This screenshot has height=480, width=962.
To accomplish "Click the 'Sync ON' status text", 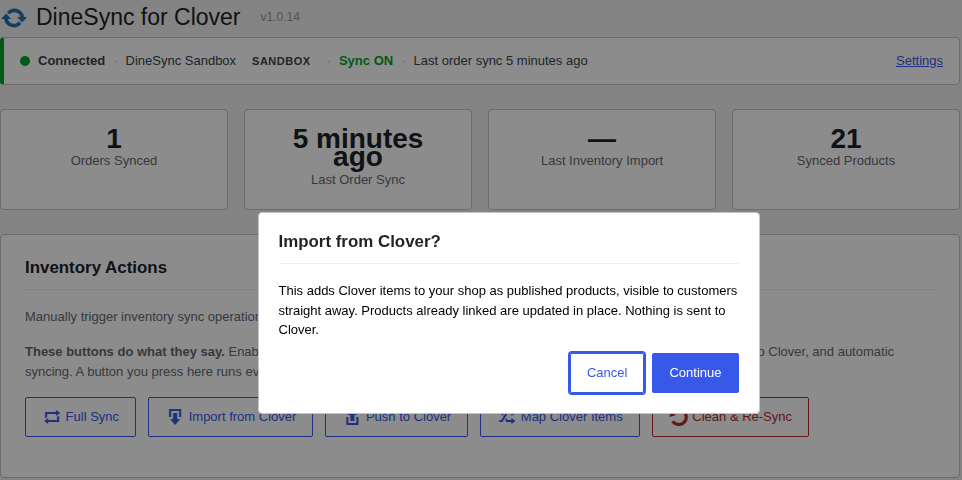I will tap(366, 61).
